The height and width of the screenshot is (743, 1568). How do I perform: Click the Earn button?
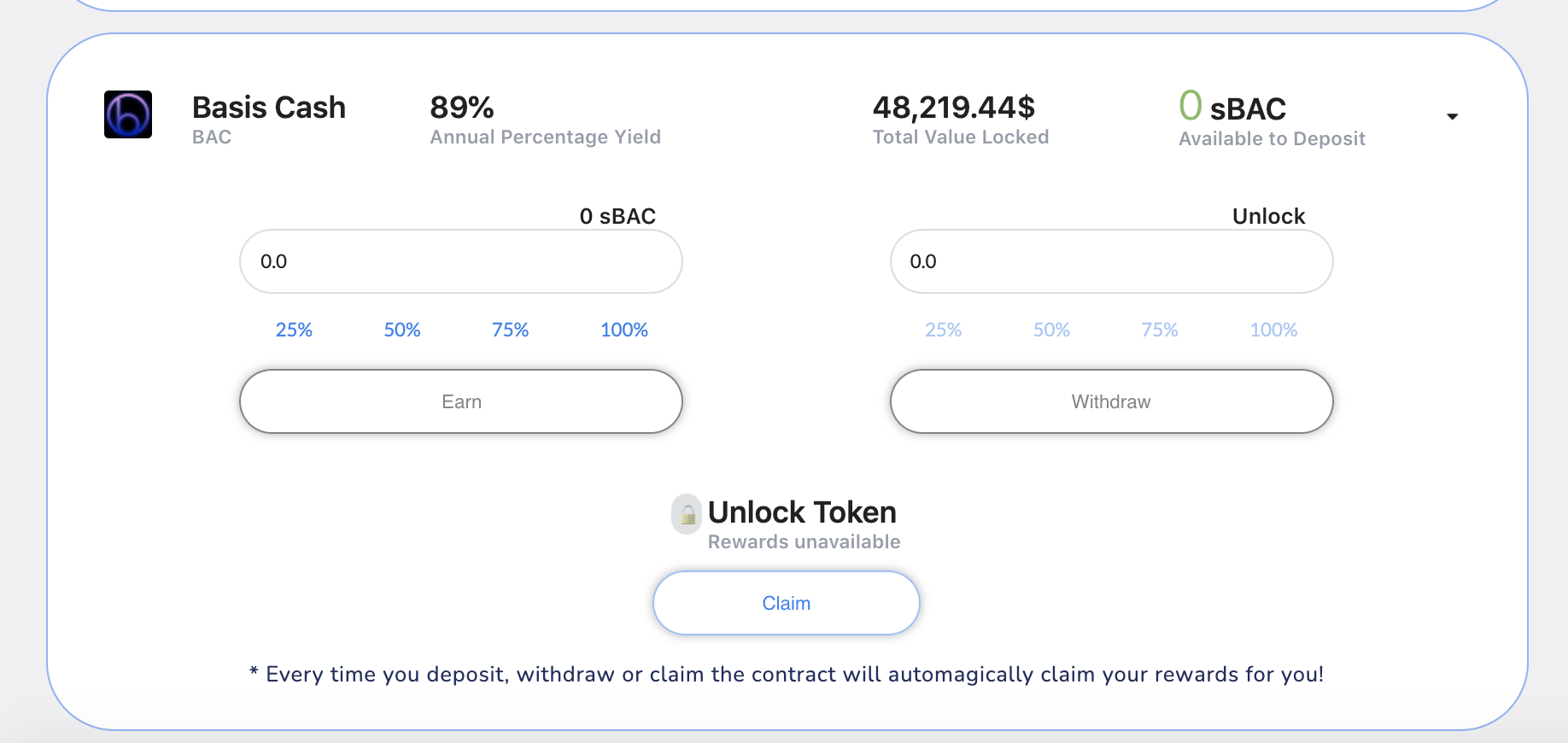(460, 401)
